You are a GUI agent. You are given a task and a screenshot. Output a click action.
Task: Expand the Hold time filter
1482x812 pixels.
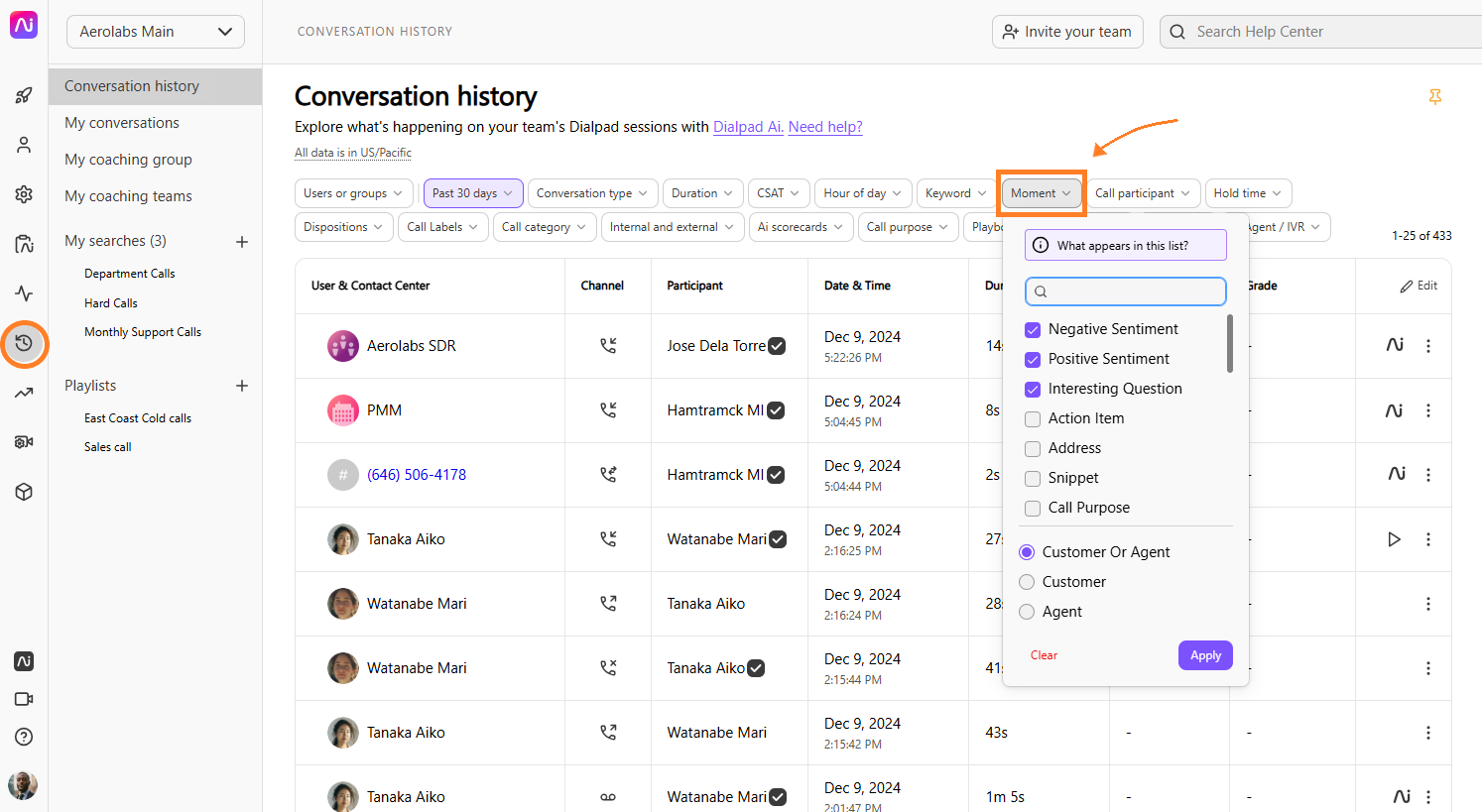pyautogui.click(x=1248, y=193)
